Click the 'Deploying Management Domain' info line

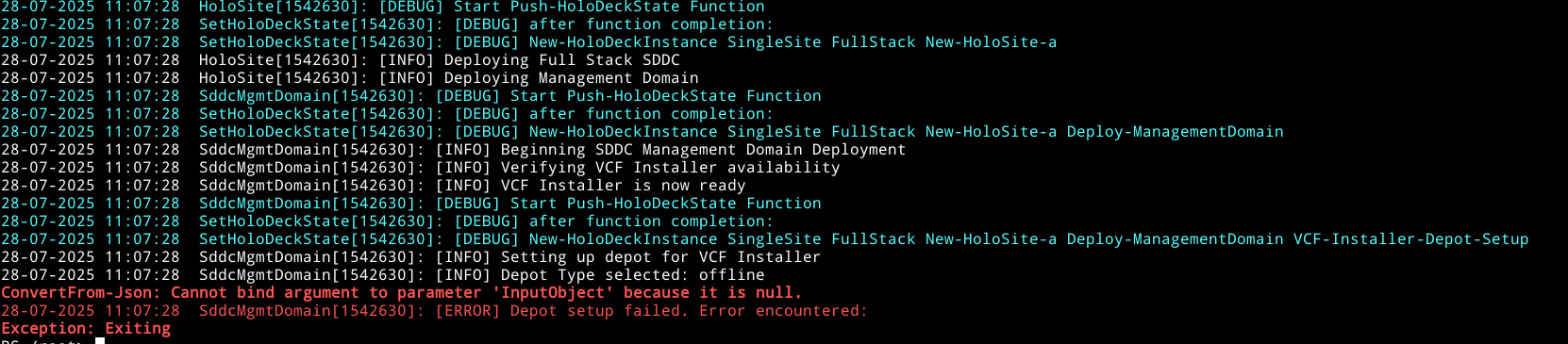point(350,78)
